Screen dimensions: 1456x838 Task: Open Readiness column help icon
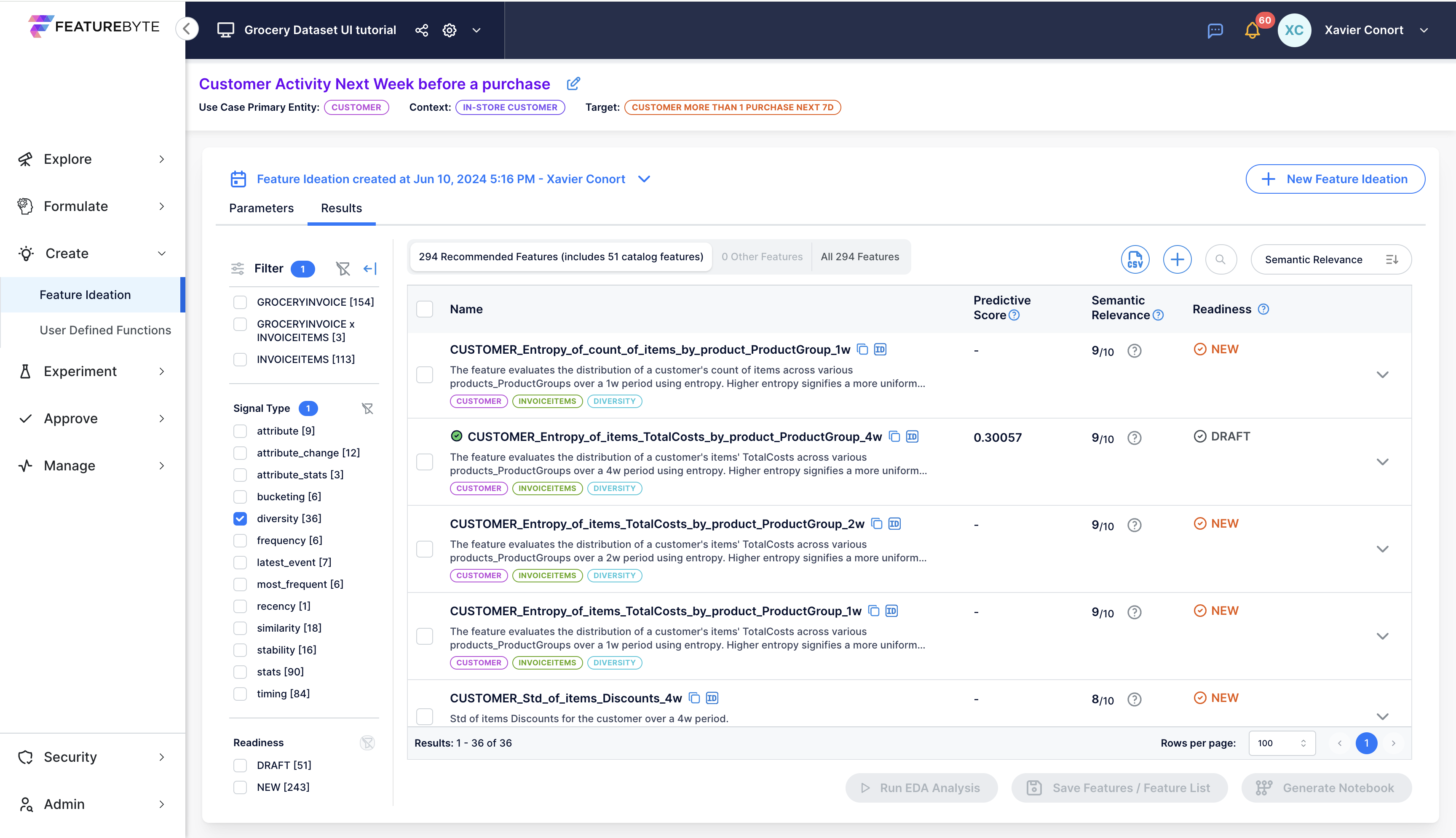click(1263, 310)
